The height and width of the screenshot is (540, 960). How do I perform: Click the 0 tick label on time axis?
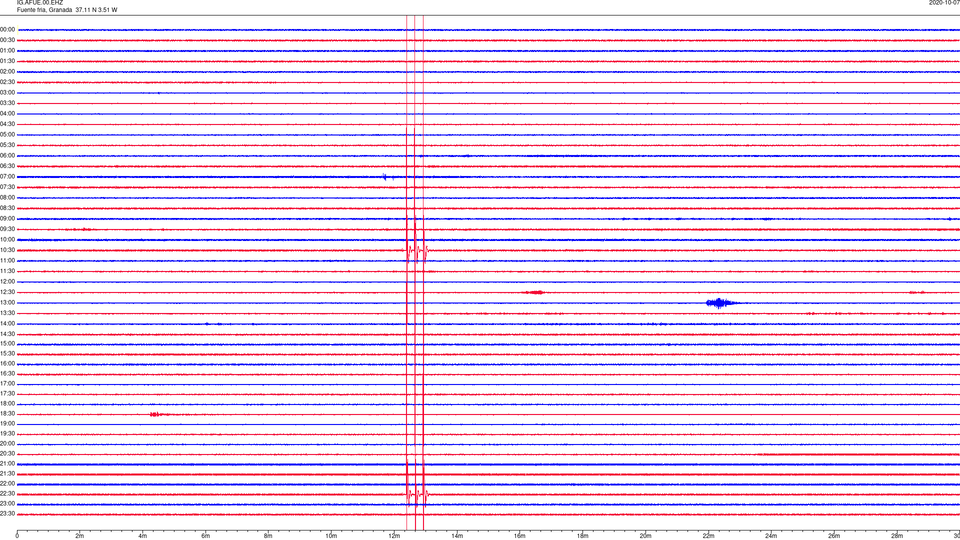click(17, 536)
